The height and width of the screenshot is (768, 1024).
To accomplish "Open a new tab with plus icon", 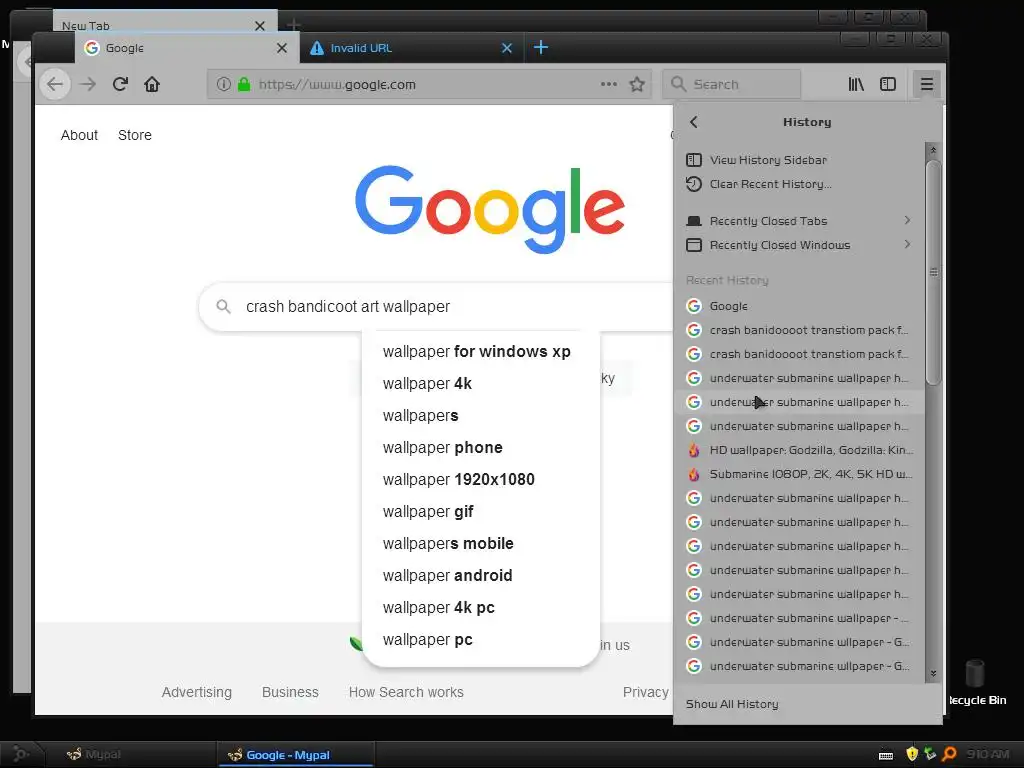I will click(x=541, y=48).
